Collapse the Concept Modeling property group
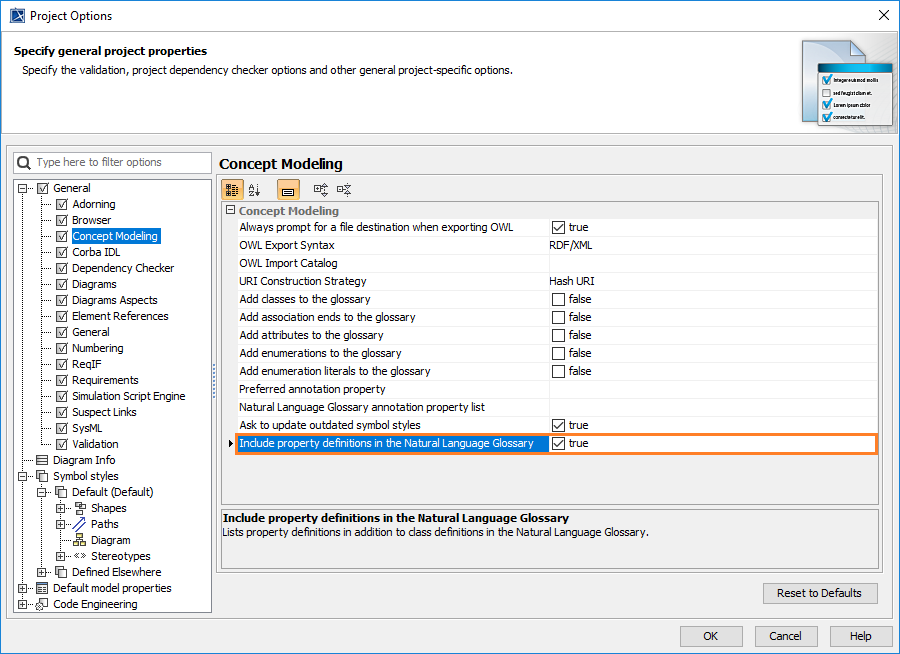 230,211
